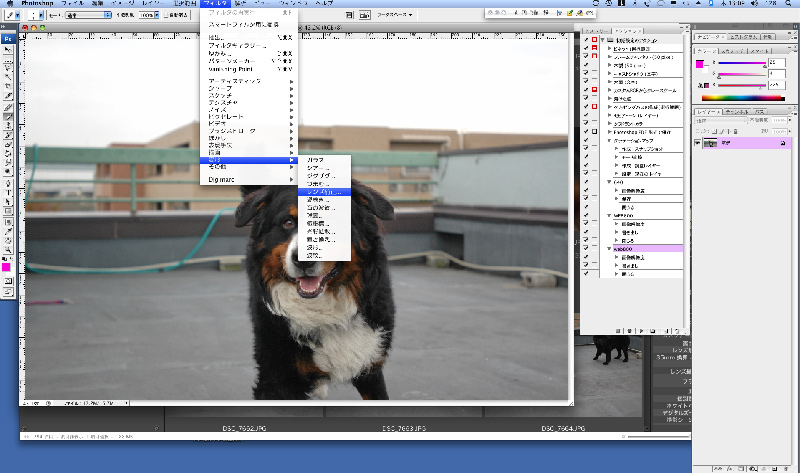800x473 pixels.
Task: Select the Gradient tool
Action: pyautogui.click(x=8, y=154)
